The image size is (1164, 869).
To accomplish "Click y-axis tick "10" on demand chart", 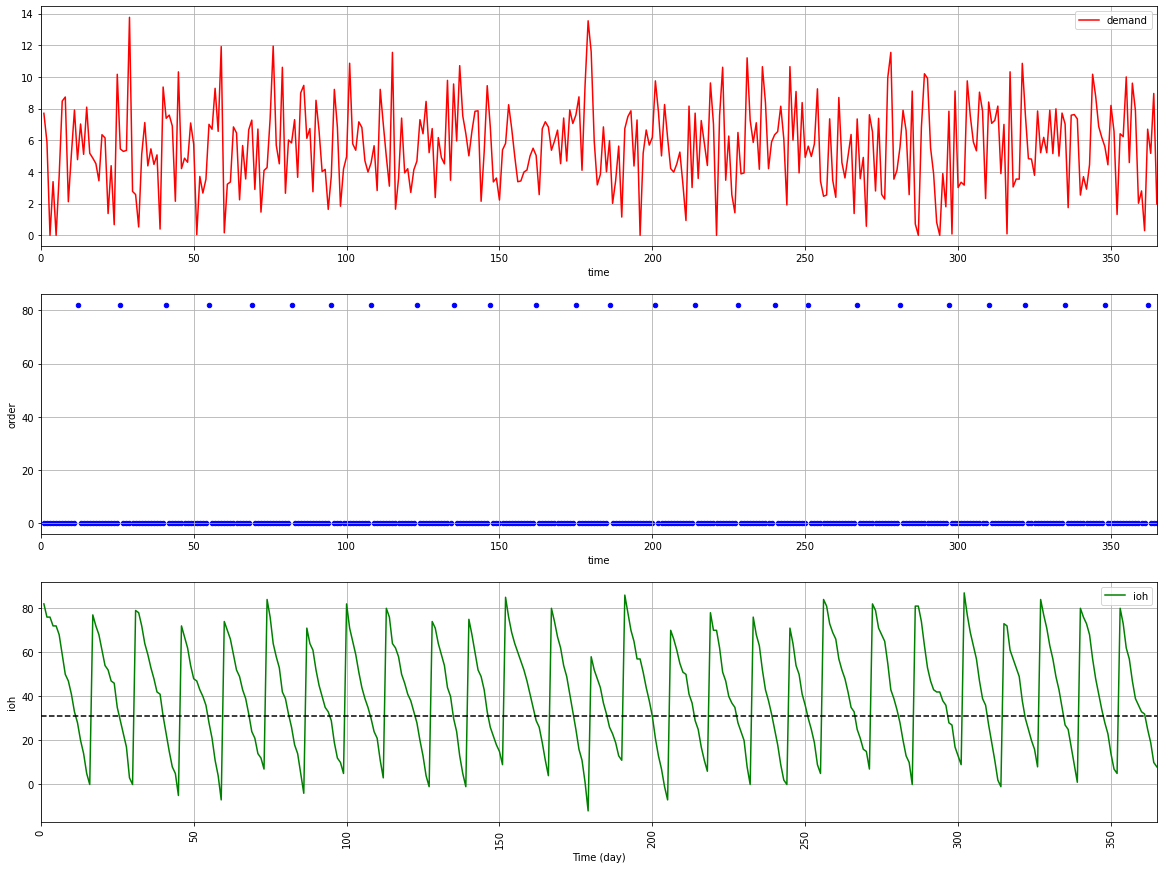I will tap(27, 78).
